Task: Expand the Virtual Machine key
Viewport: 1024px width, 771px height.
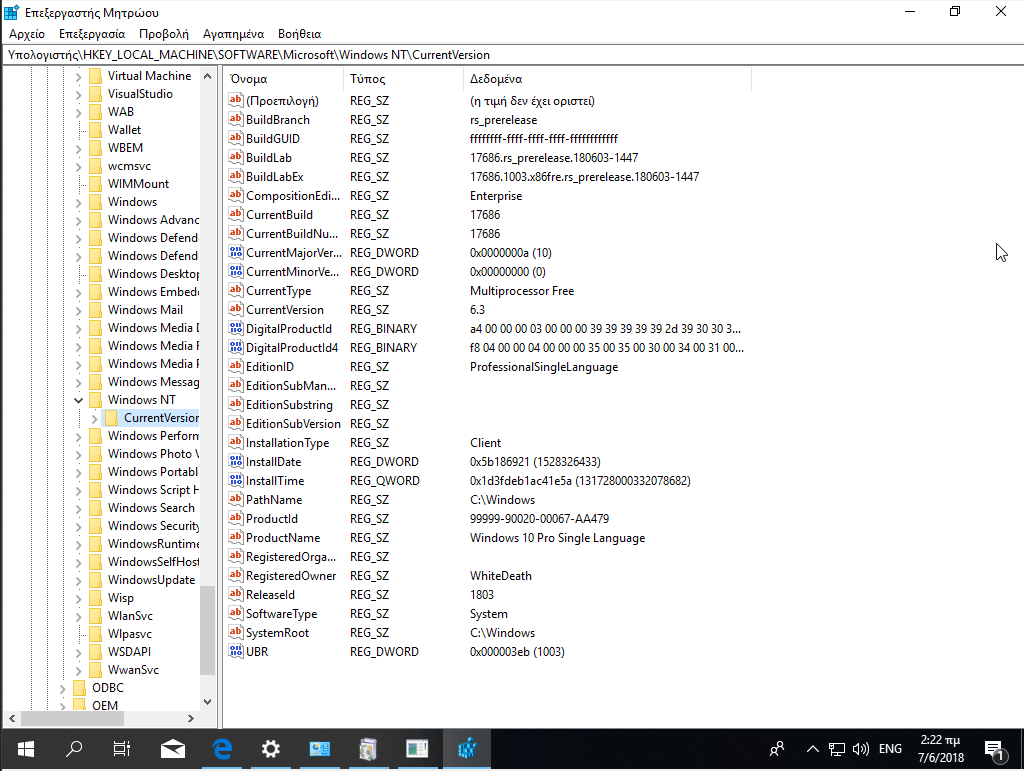Action: [78, 76]
